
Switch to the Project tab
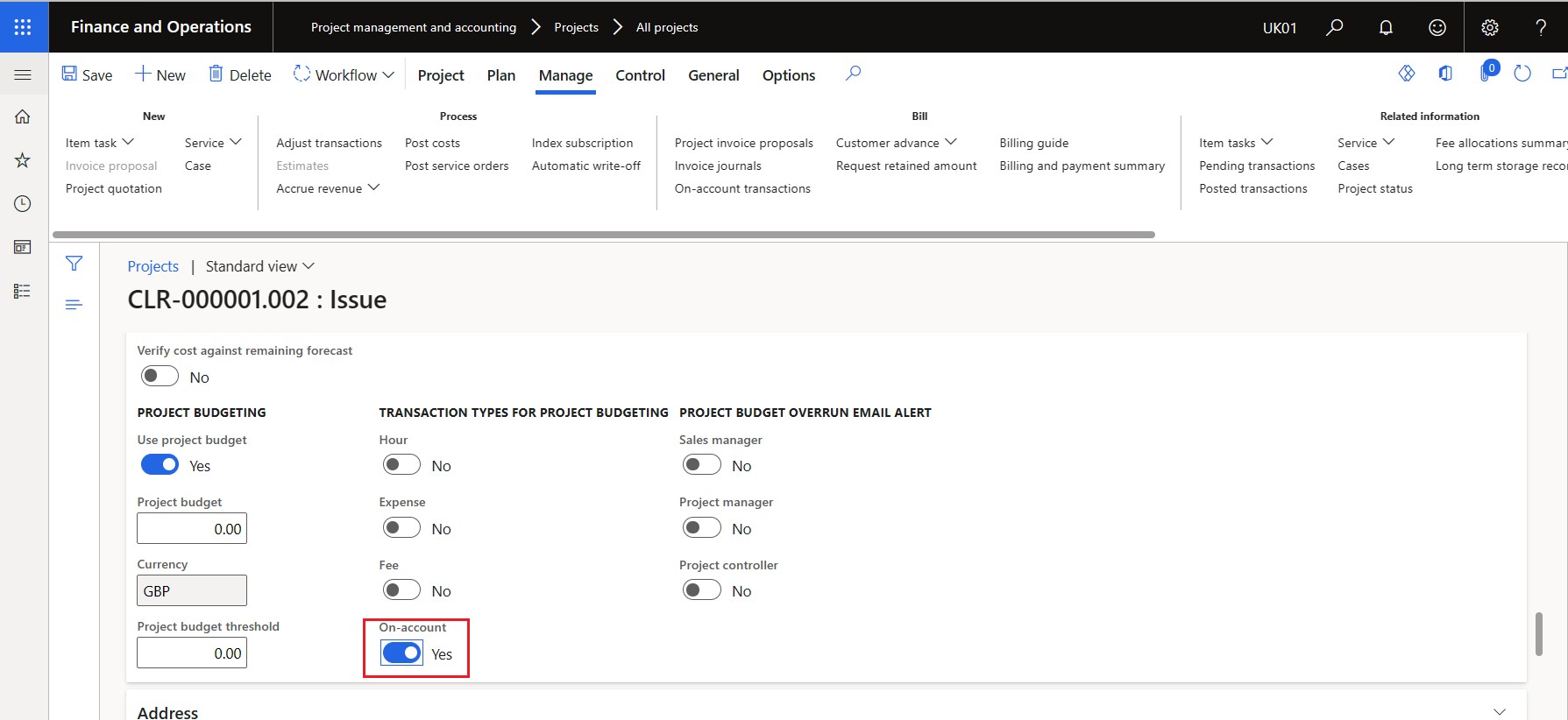point(441,75)
